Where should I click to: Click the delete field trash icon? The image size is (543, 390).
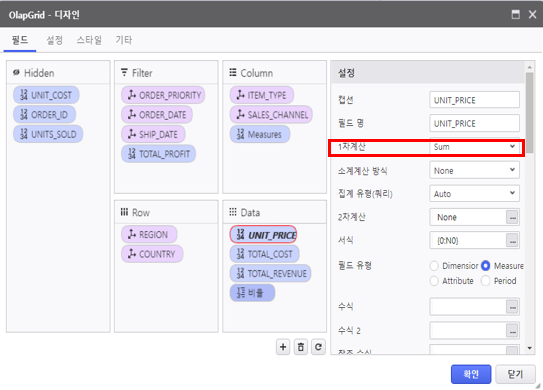pyautogui.click(x=301, y=347)
